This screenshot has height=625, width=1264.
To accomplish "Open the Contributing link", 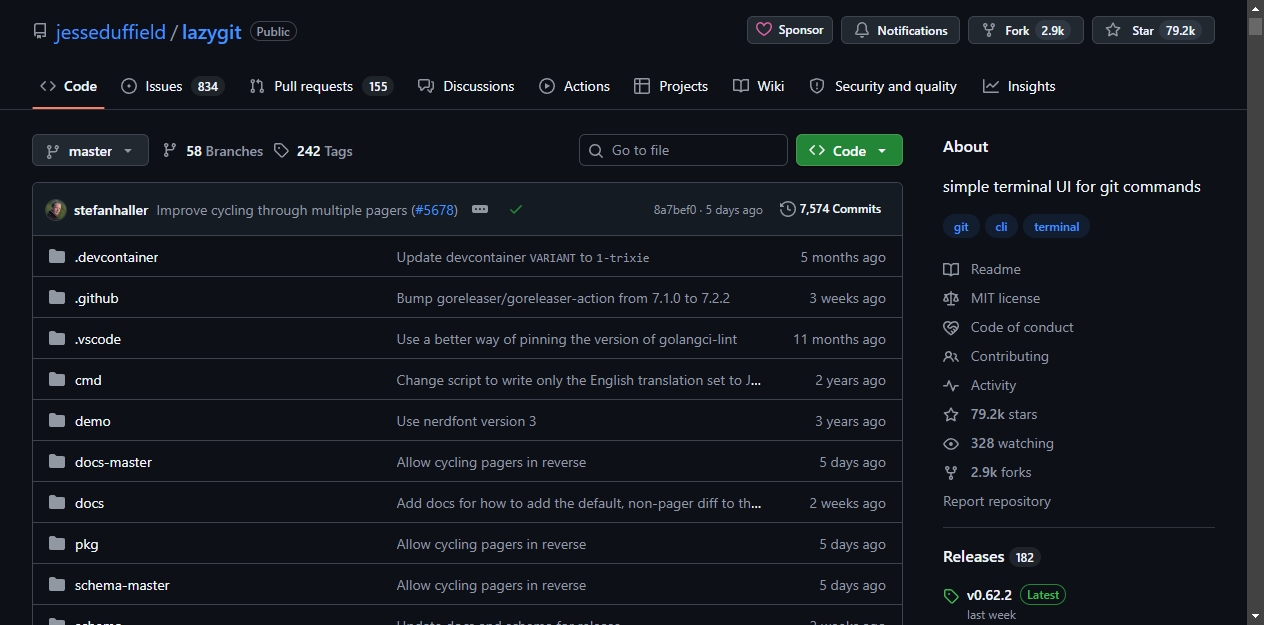I will [995, 356].
